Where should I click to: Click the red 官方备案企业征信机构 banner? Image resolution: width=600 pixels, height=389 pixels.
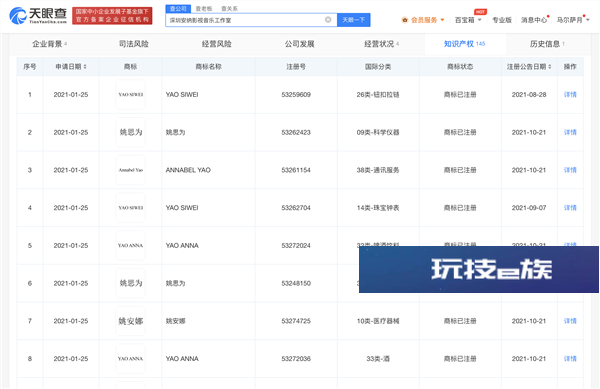[112, 16]
